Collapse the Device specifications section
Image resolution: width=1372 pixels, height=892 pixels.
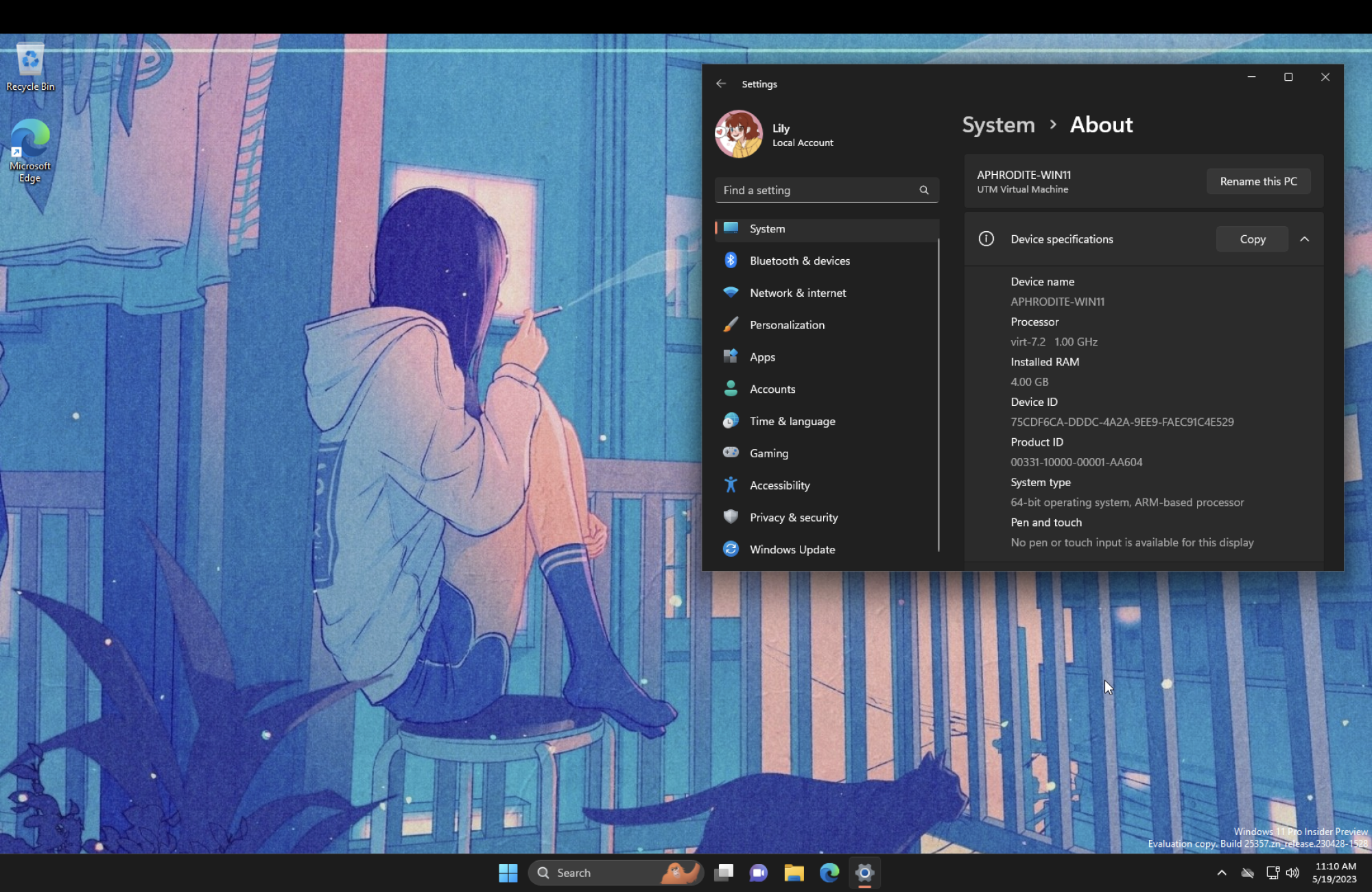point(1305,239)
